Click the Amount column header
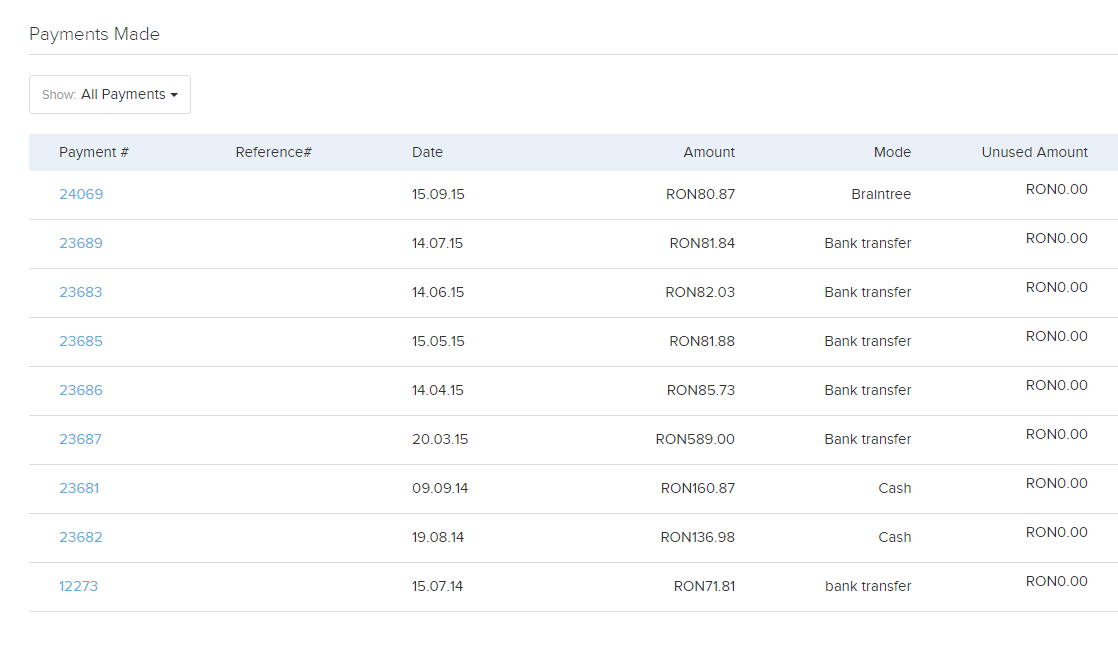Viewport: 1118px width, 663px height. (x=709, y=152)
